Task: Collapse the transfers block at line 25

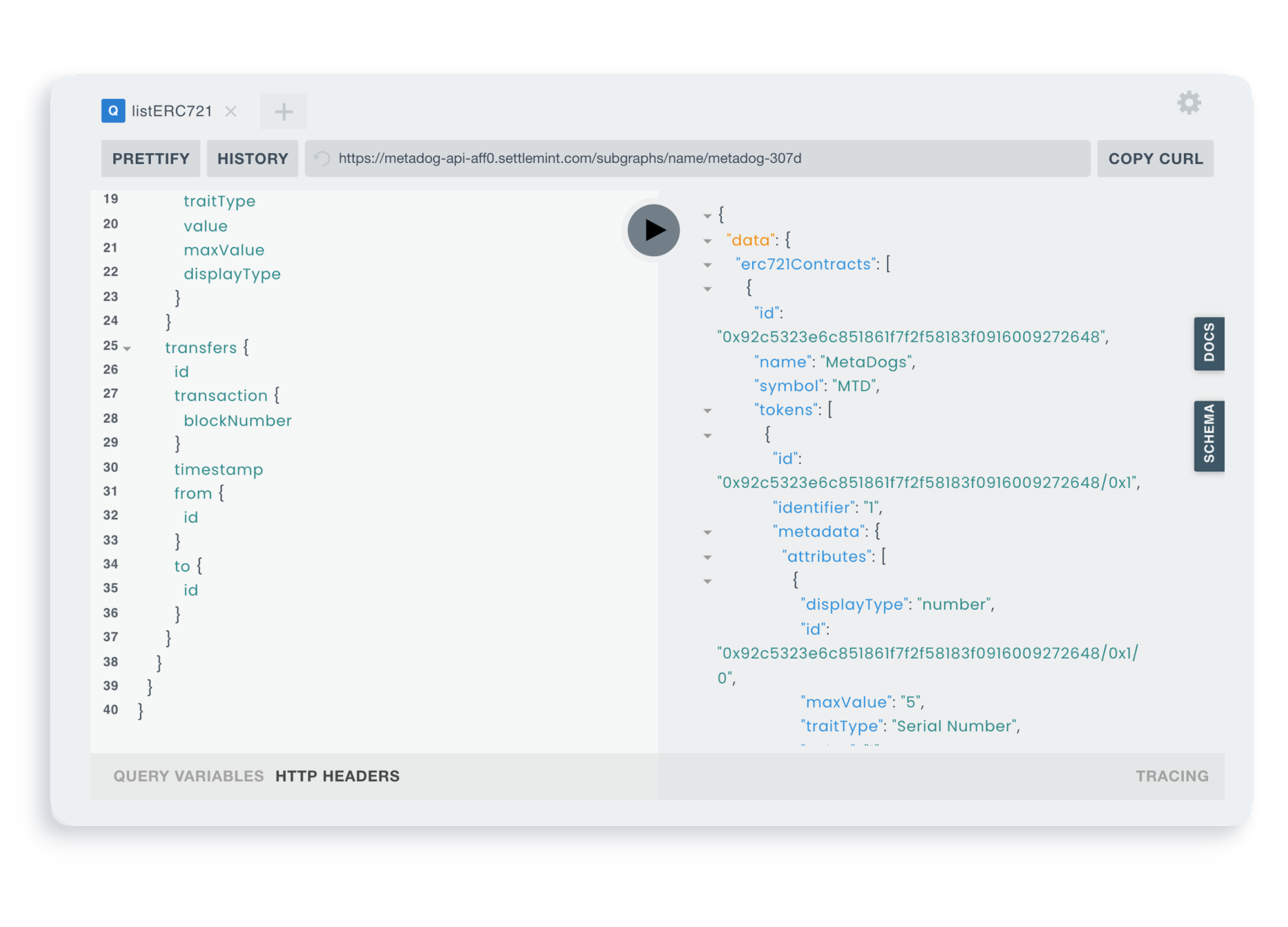Action: coord(128,348)
